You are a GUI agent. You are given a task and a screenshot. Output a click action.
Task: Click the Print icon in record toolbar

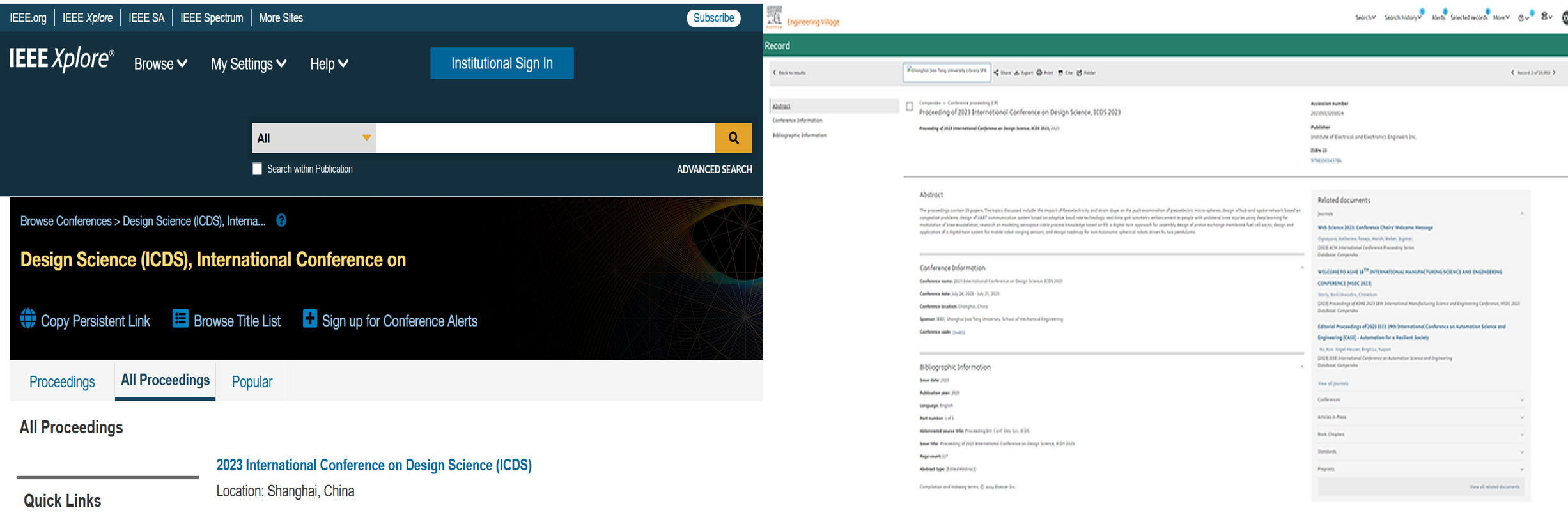point(1039,73)
